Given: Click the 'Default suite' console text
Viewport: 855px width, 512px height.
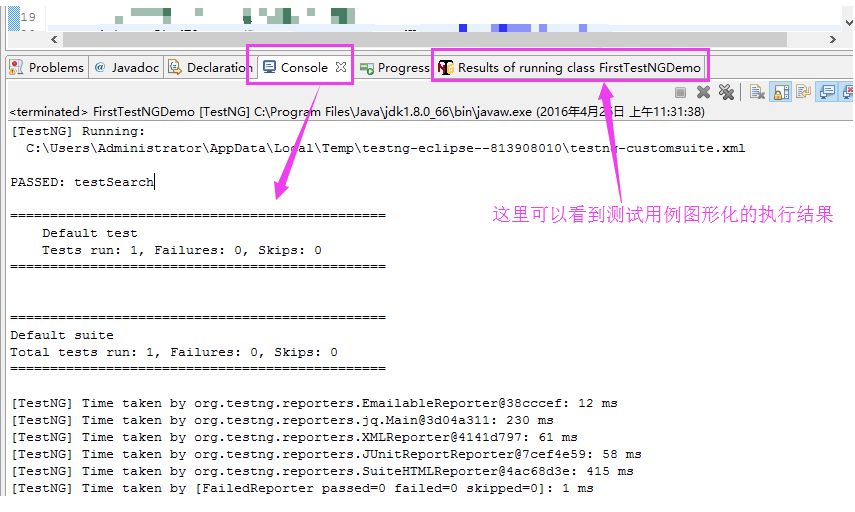Looking at the screenshot, I should [x=62, y=335].
